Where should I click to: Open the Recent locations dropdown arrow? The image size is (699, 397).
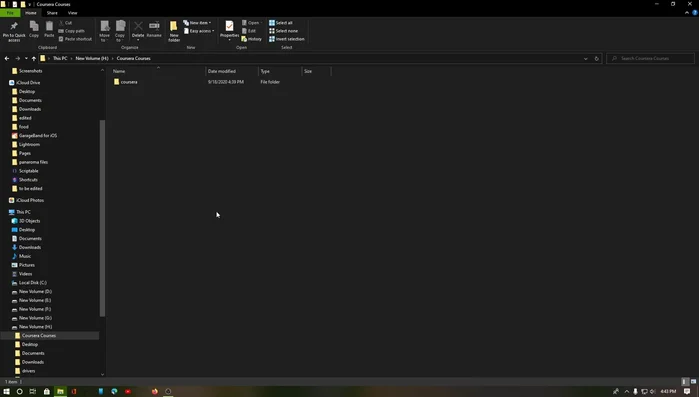coord(26,58)
